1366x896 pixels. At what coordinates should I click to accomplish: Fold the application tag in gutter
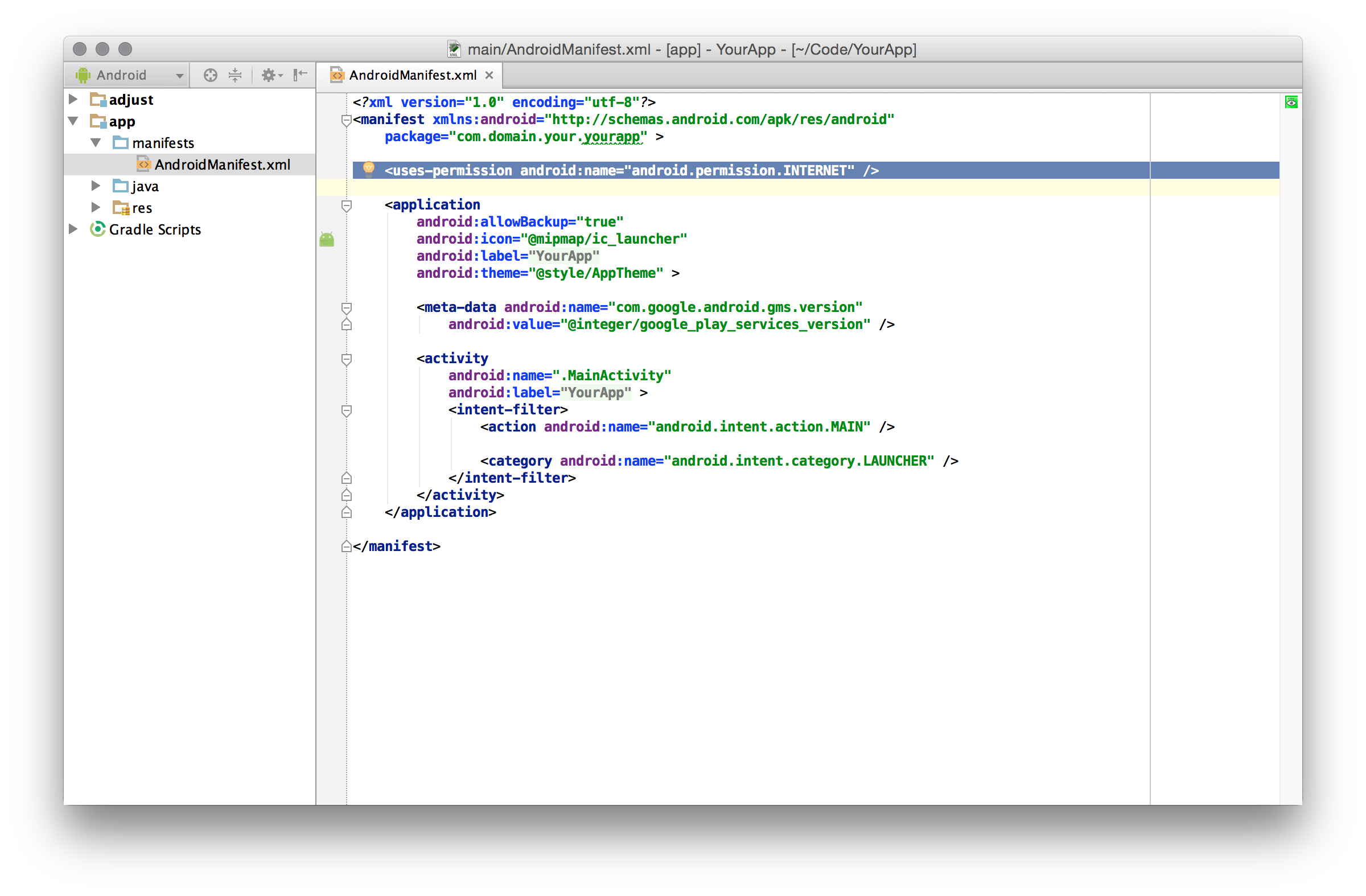(x=346, y=205)
